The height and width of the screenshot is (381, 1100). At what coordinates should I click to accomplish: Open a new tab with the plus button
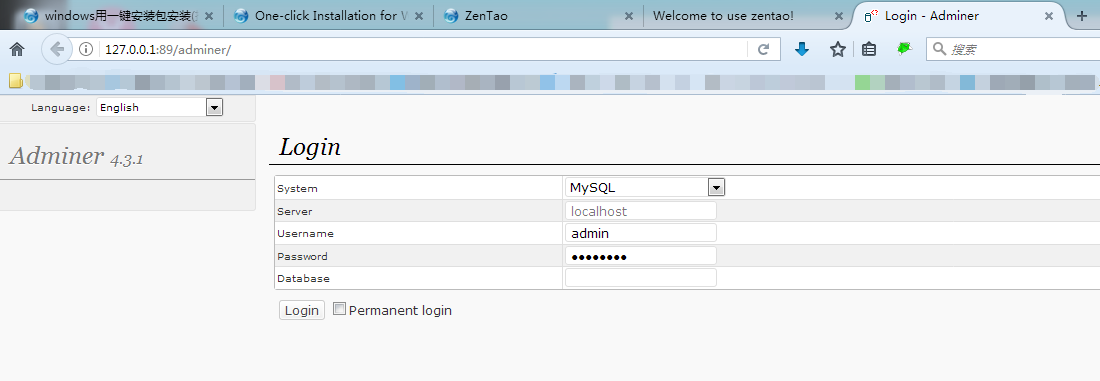point(1081,15)
